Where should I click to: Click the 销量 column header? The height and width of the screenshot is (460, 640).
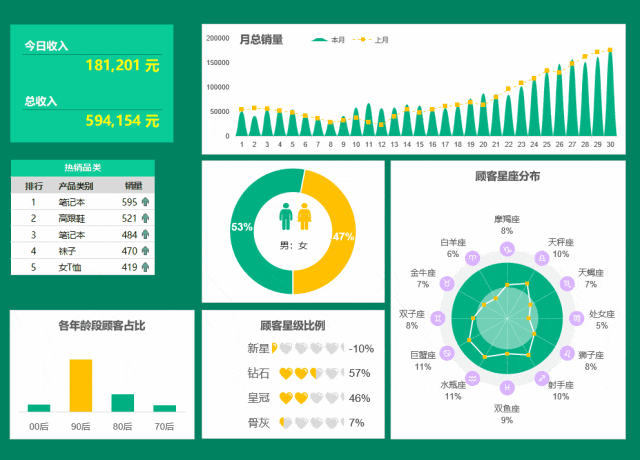(133, 186)
